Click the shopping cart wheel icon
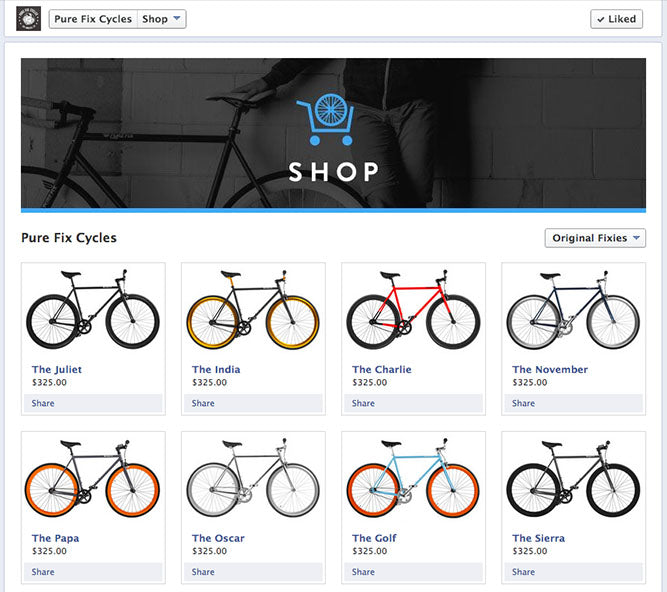Viewport: 667px width, 592px height. tap(326, 119)
